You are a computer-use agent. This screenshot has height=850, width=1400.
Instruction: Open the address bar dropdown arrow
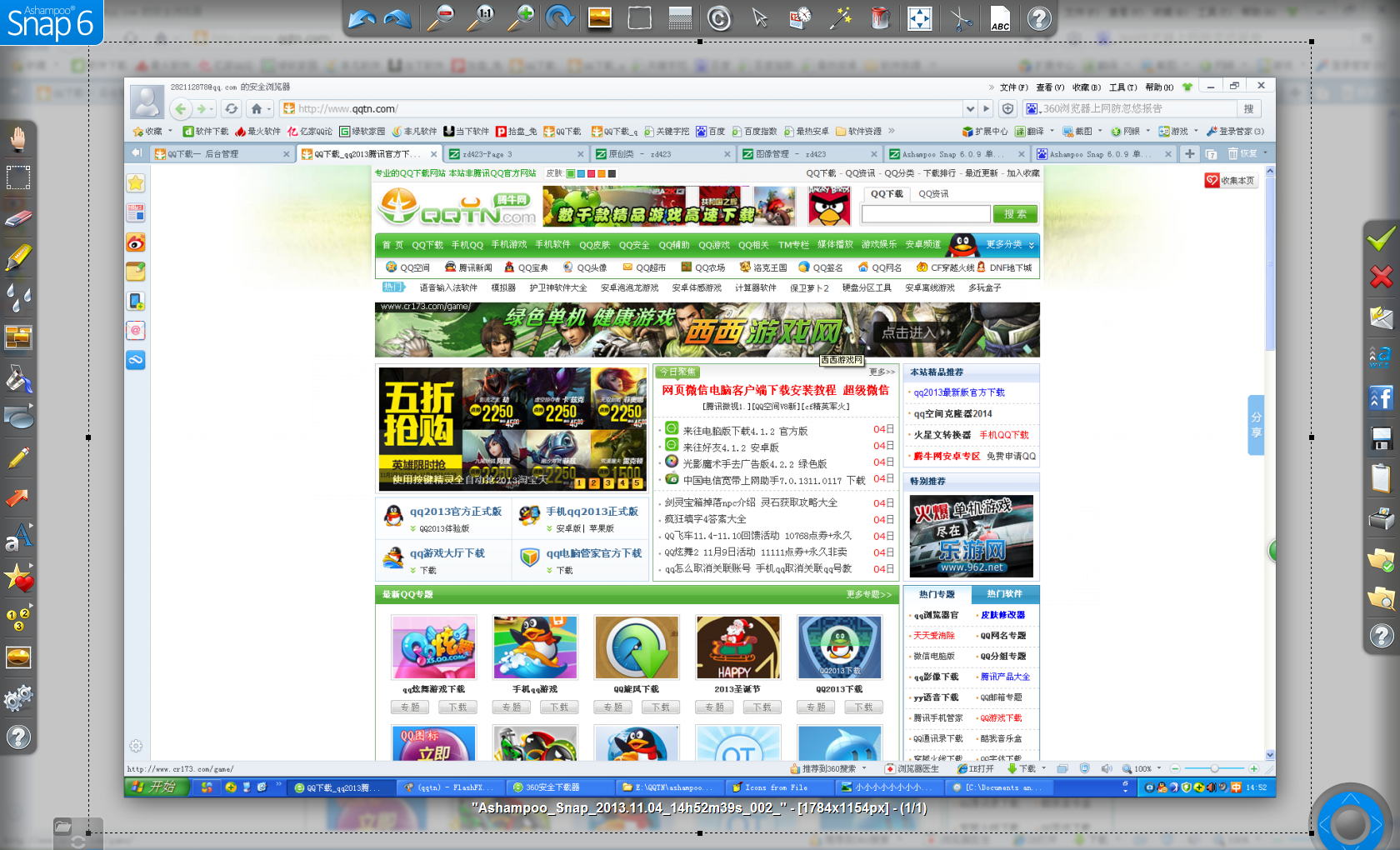tap(970, 108)
